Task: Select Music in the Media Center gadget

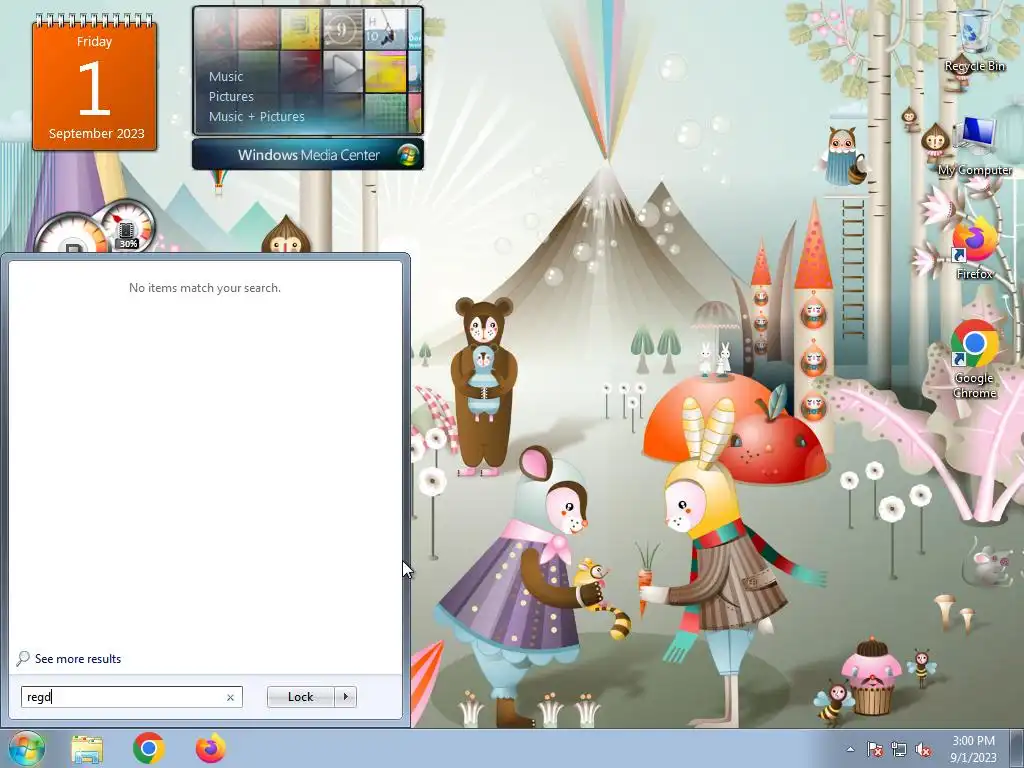Action: [226, 76]
